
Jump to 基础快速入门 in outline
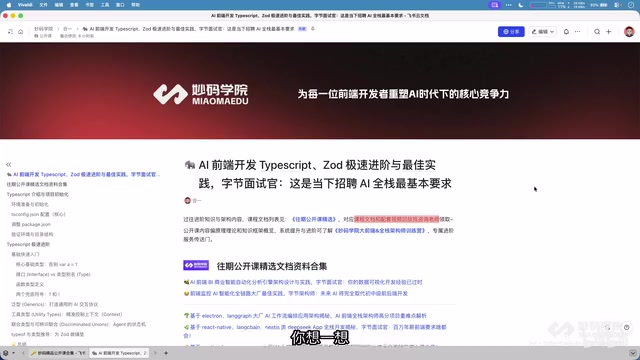pyautogui.click(x=25, y=254)
